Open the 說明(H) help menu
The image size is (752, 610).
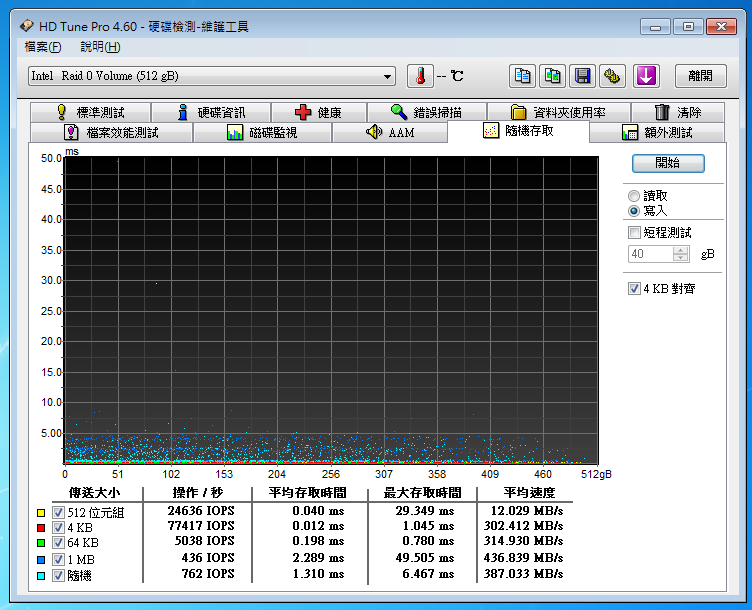click(x=100, y=47)
